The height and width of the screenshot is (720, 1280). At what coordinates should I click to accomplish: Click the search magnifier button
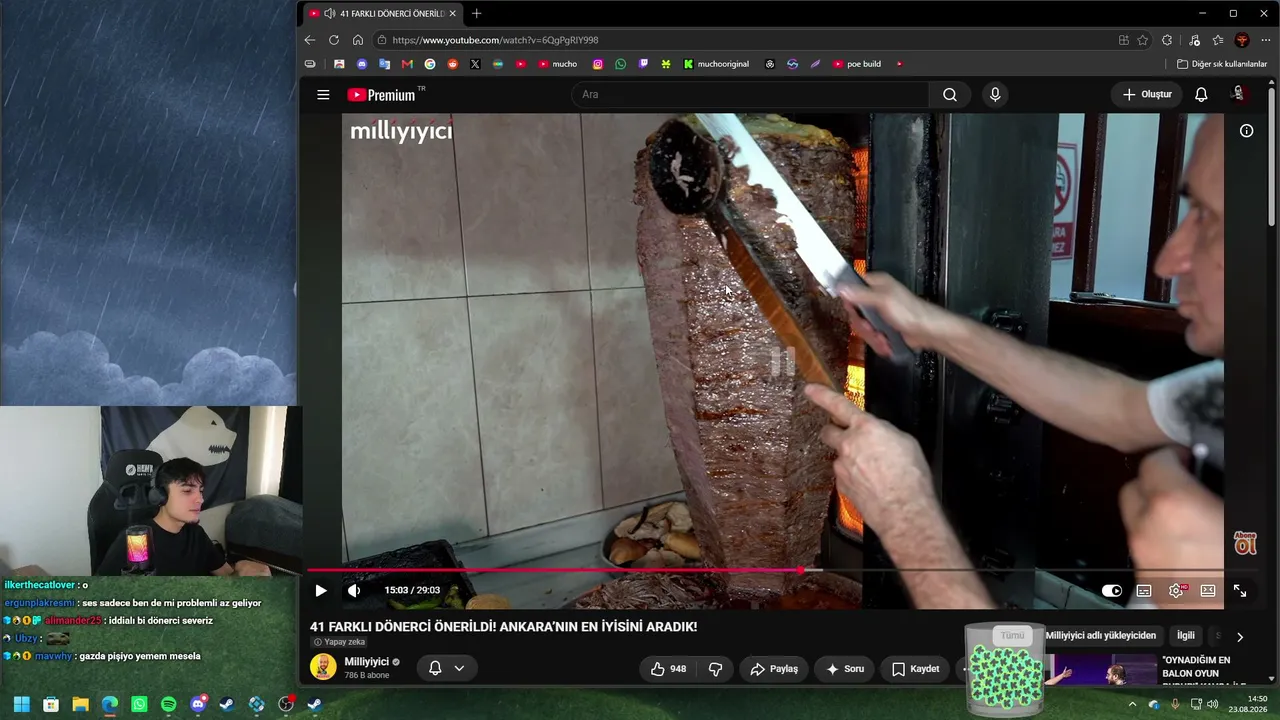pos(949,94)
